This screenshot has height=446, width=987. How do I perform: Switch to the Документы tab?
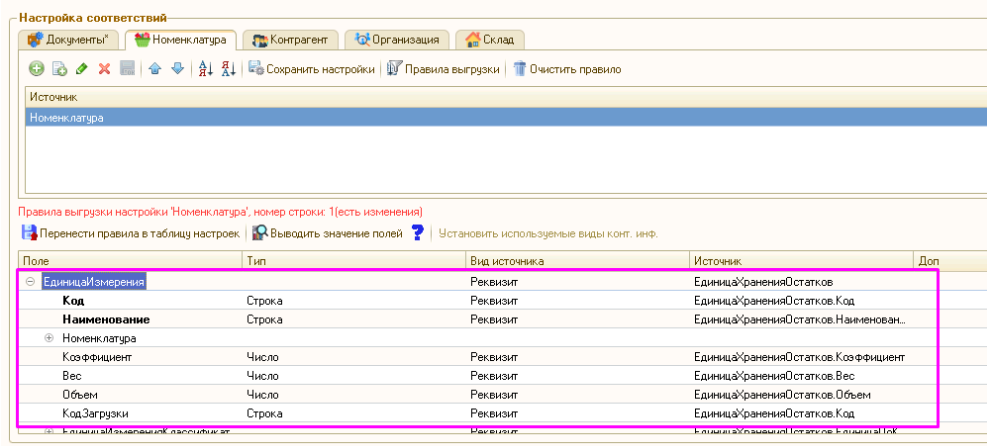(69, 40)
